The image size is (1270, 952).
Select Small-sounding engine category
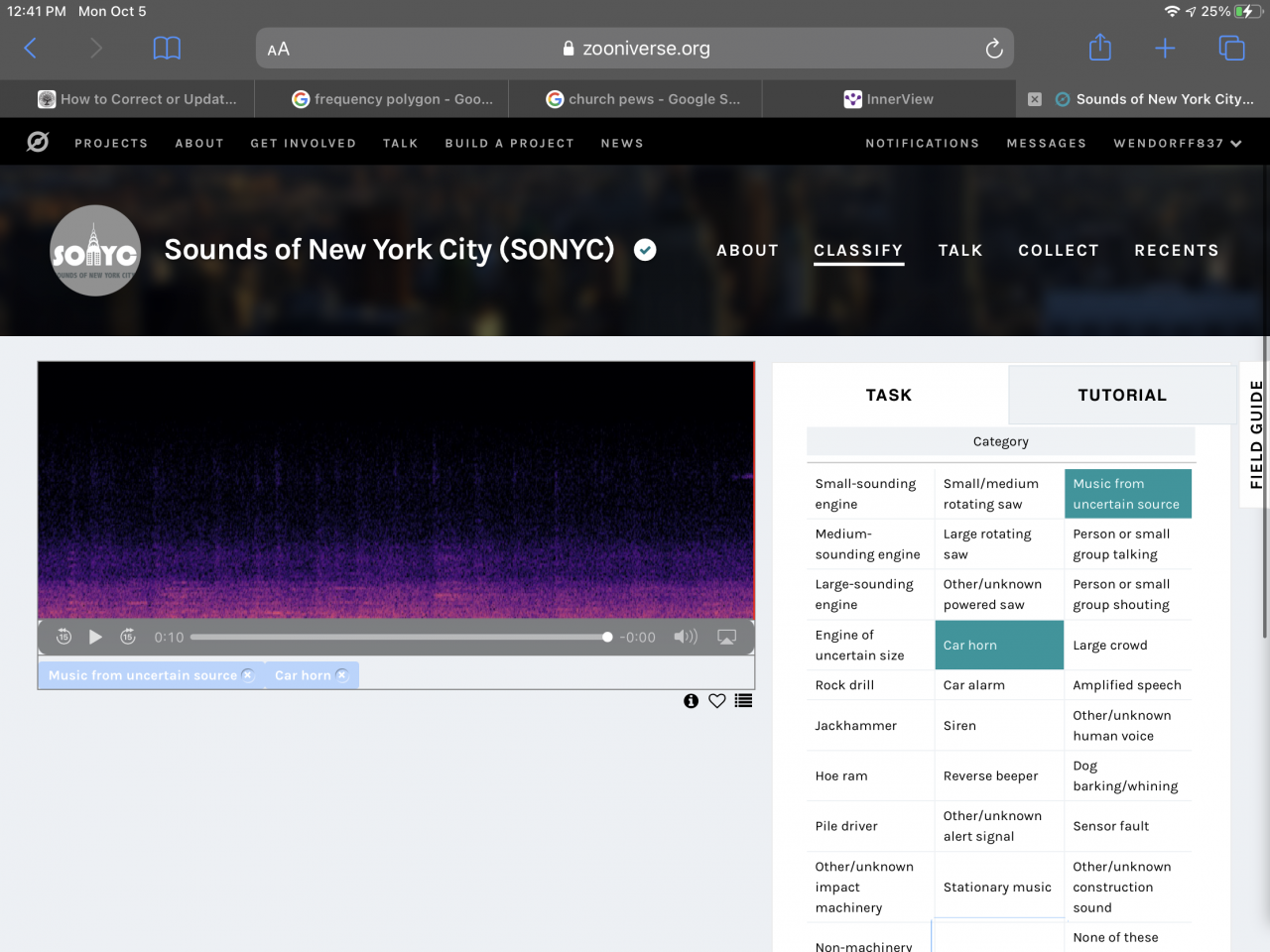[x=870, y=494]
